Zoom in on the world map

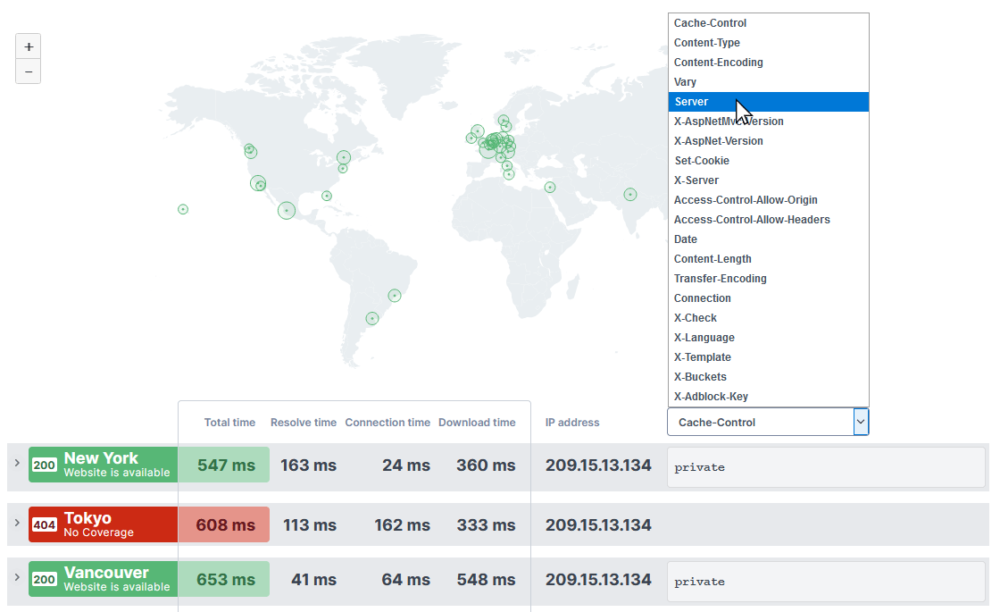[28, 47]
